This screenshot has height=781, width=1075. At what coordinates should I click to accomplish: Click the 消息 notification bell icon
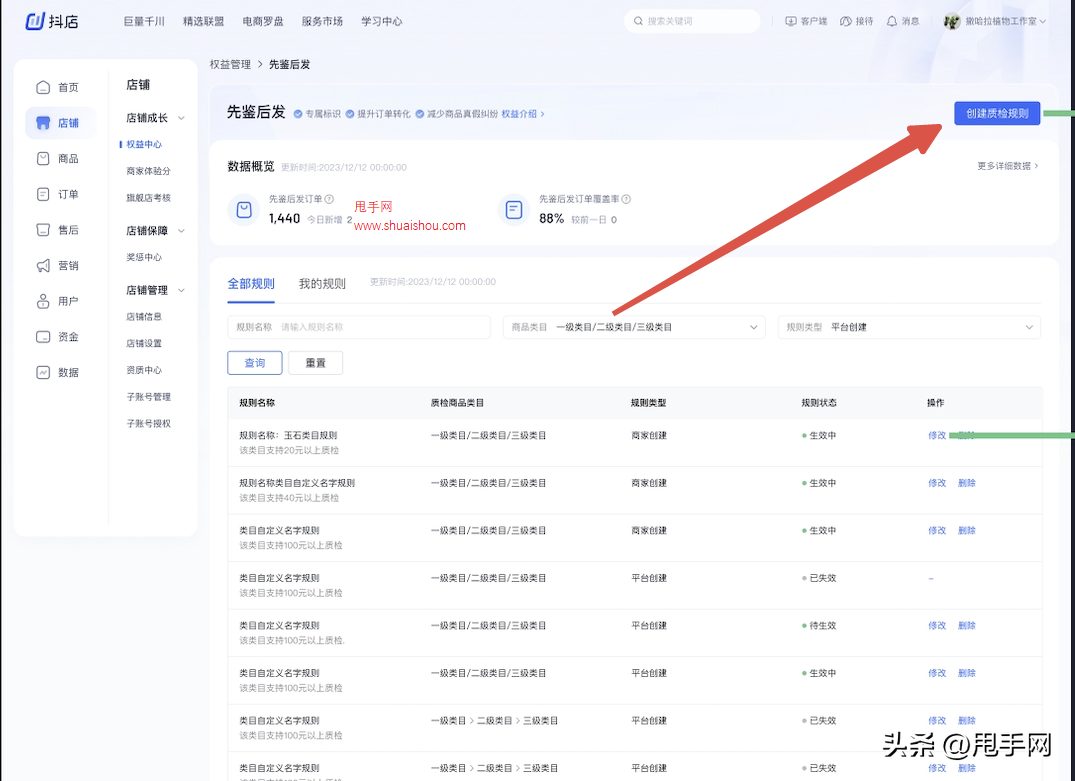coord(891,21)
